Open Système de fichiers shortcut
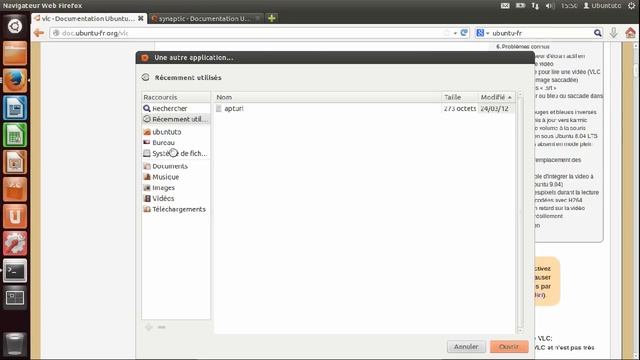Image resolution: width=640 pixels, height=360 pixels. (176, 153)
